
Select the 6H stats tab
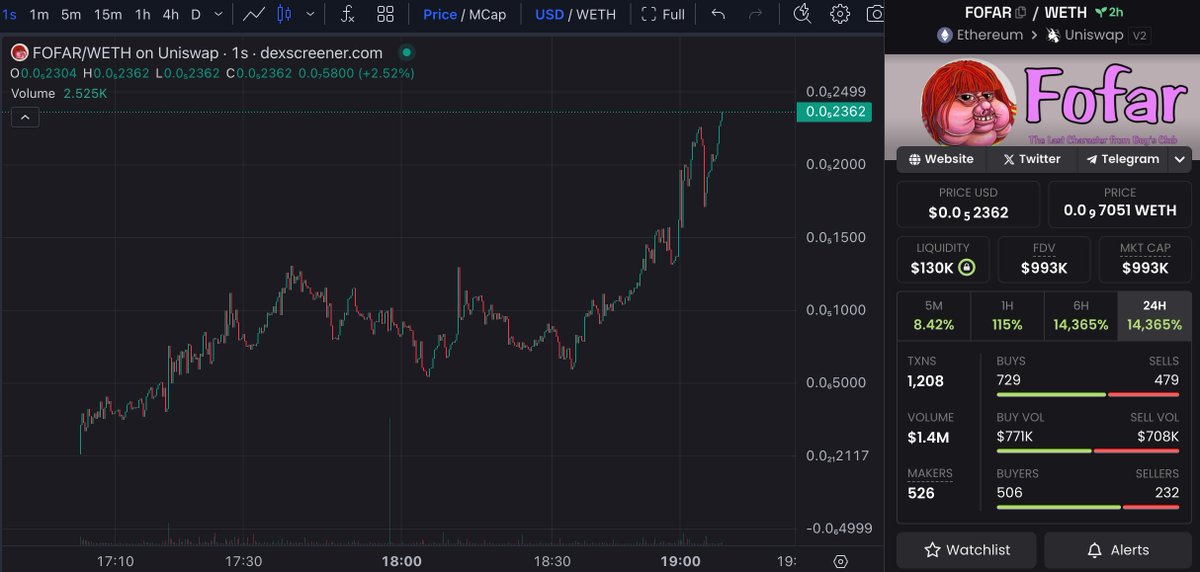pyautogui.click(x=1081, y=315)
